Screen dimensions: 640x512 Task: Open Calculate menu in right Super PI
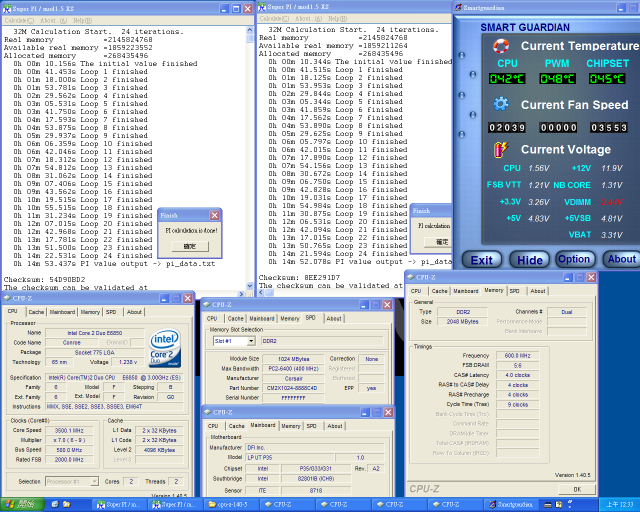274,18
